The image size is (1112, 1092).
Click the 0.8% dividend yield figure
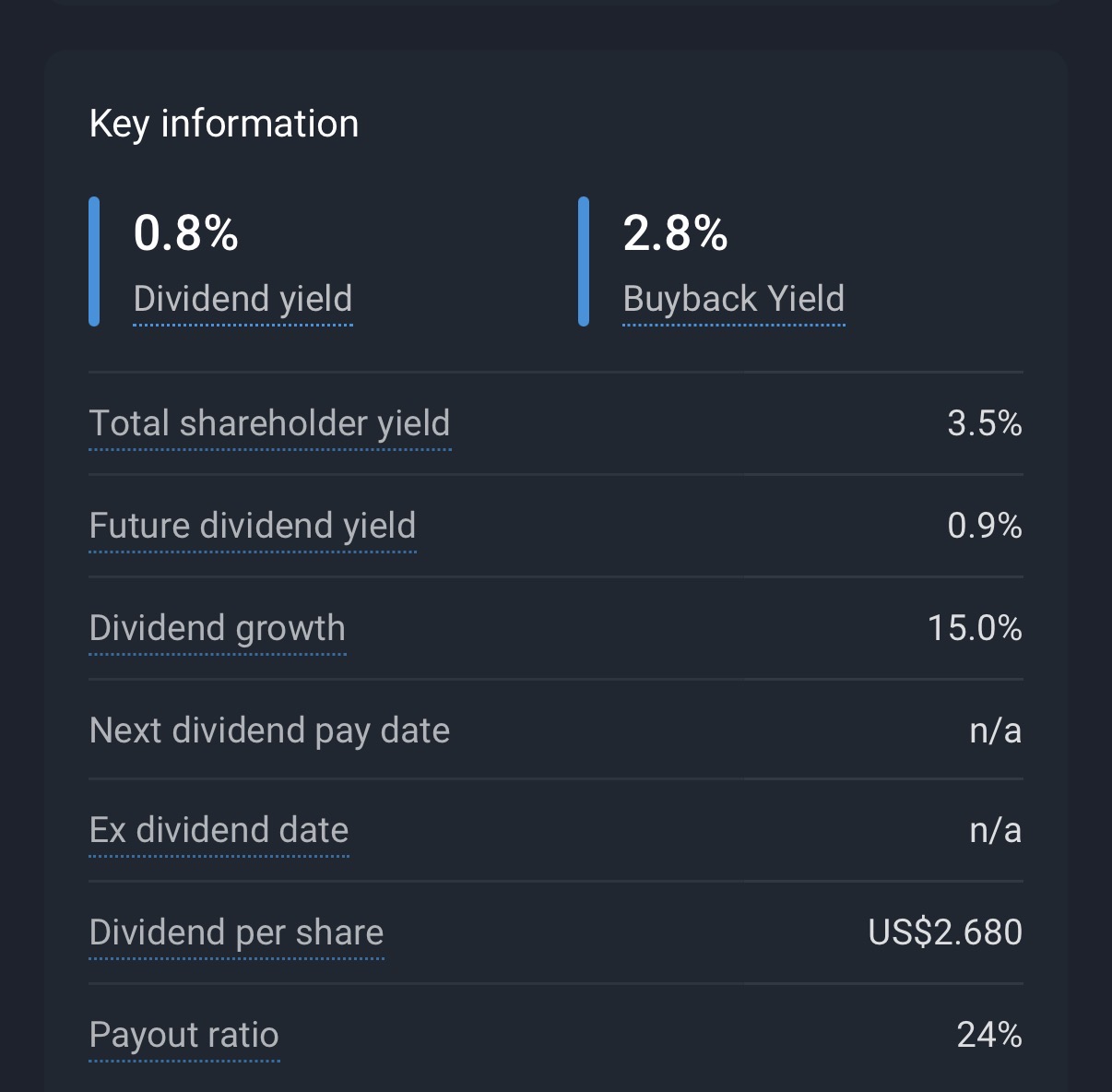tap(186, 232)
